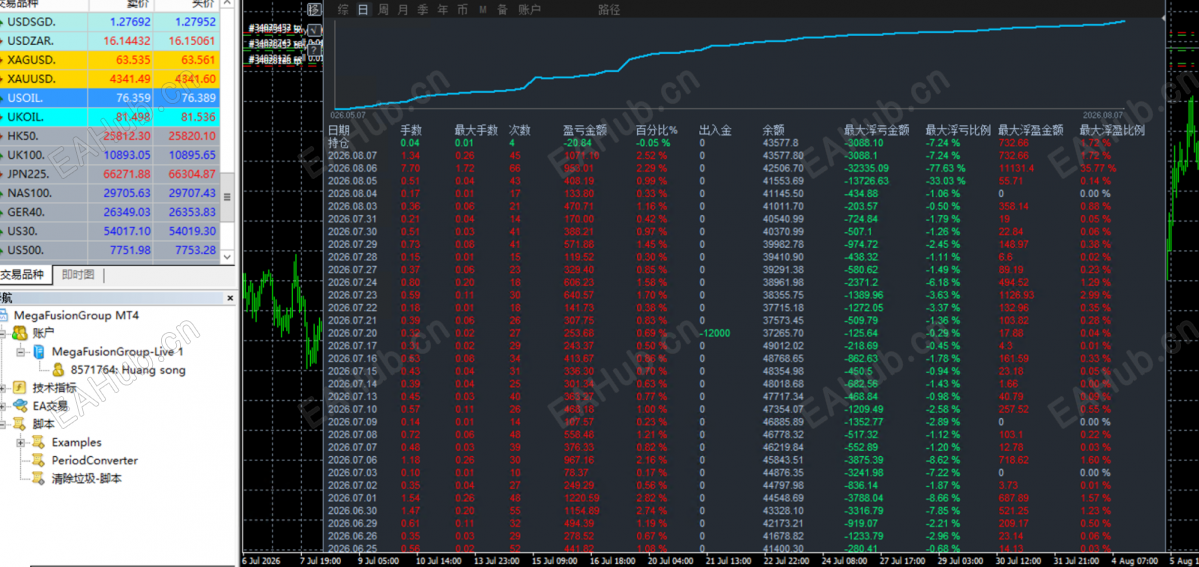Select the 币 currency tab

tap(463, 10)
